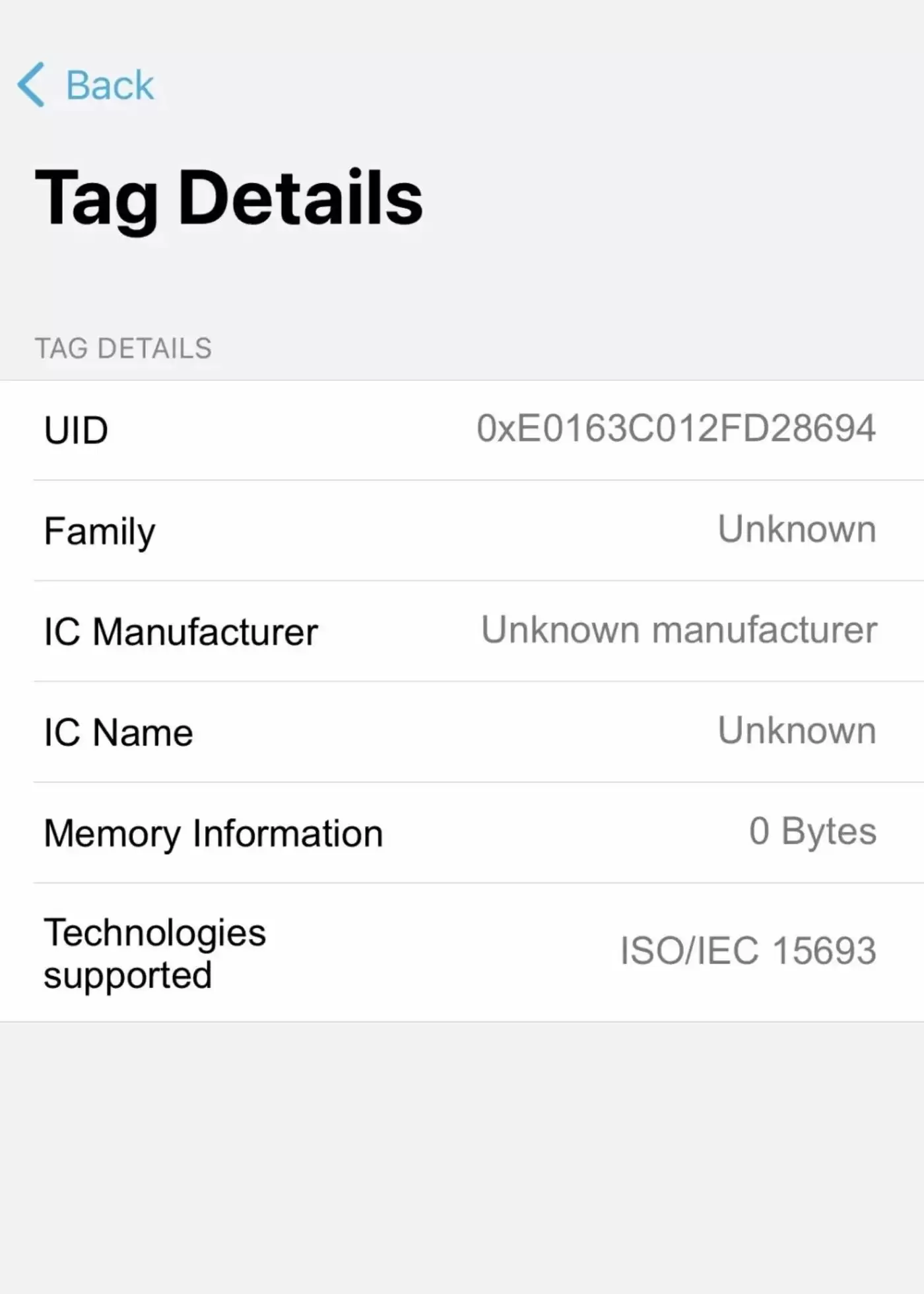
Task: Tap the Tag Details page title
Action: tap(228, 198)
